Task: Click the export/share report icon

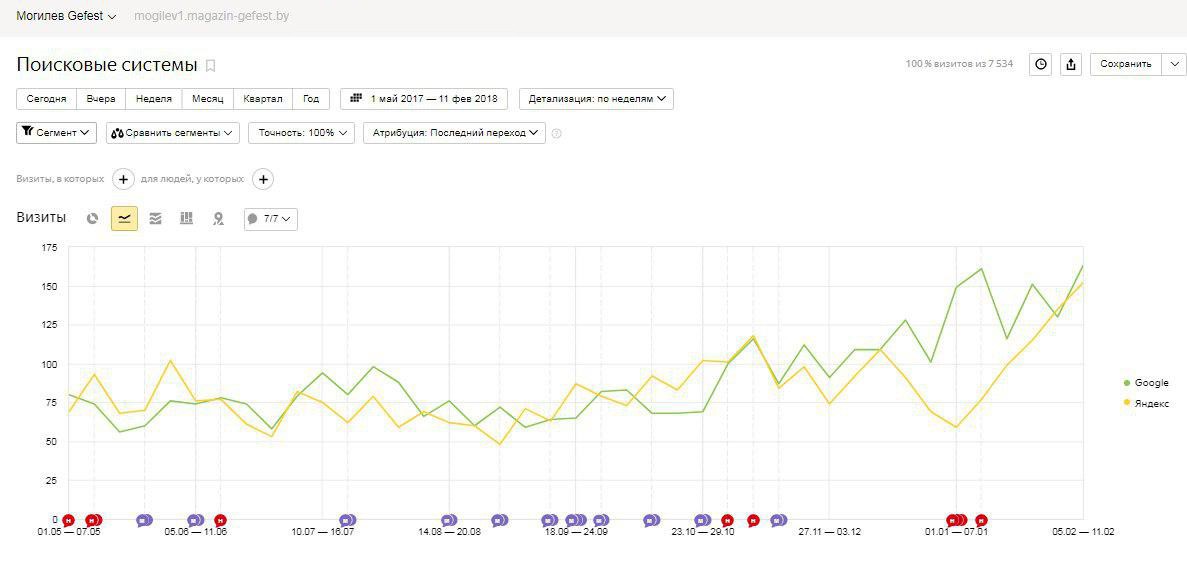Action: tap(1070, 64)
